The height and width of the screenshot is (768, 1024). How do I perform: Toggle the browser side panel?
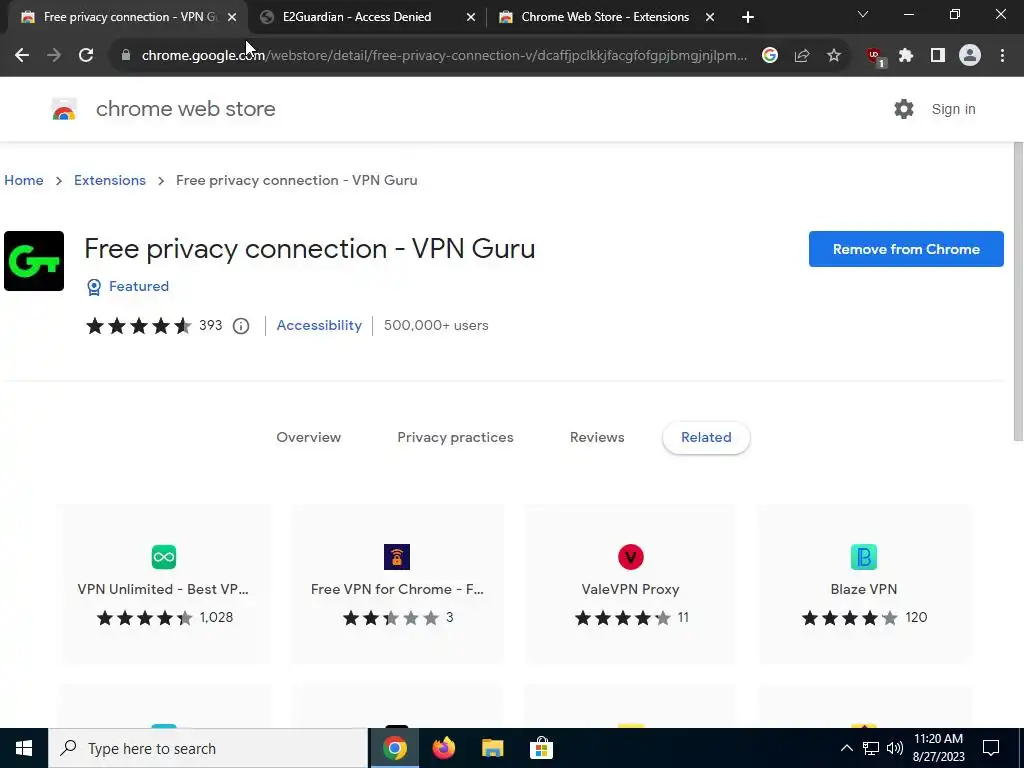[938, 56]
